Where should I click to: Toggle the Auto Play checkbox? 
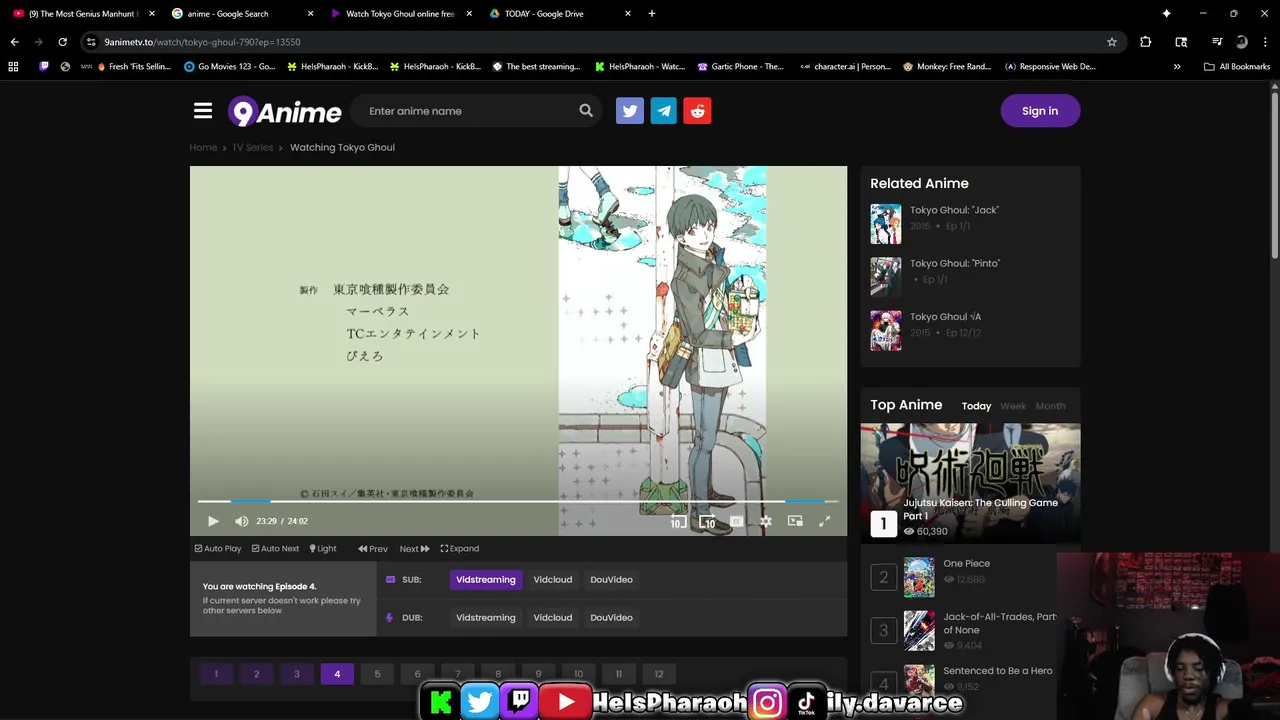click(x=218, y=548)
